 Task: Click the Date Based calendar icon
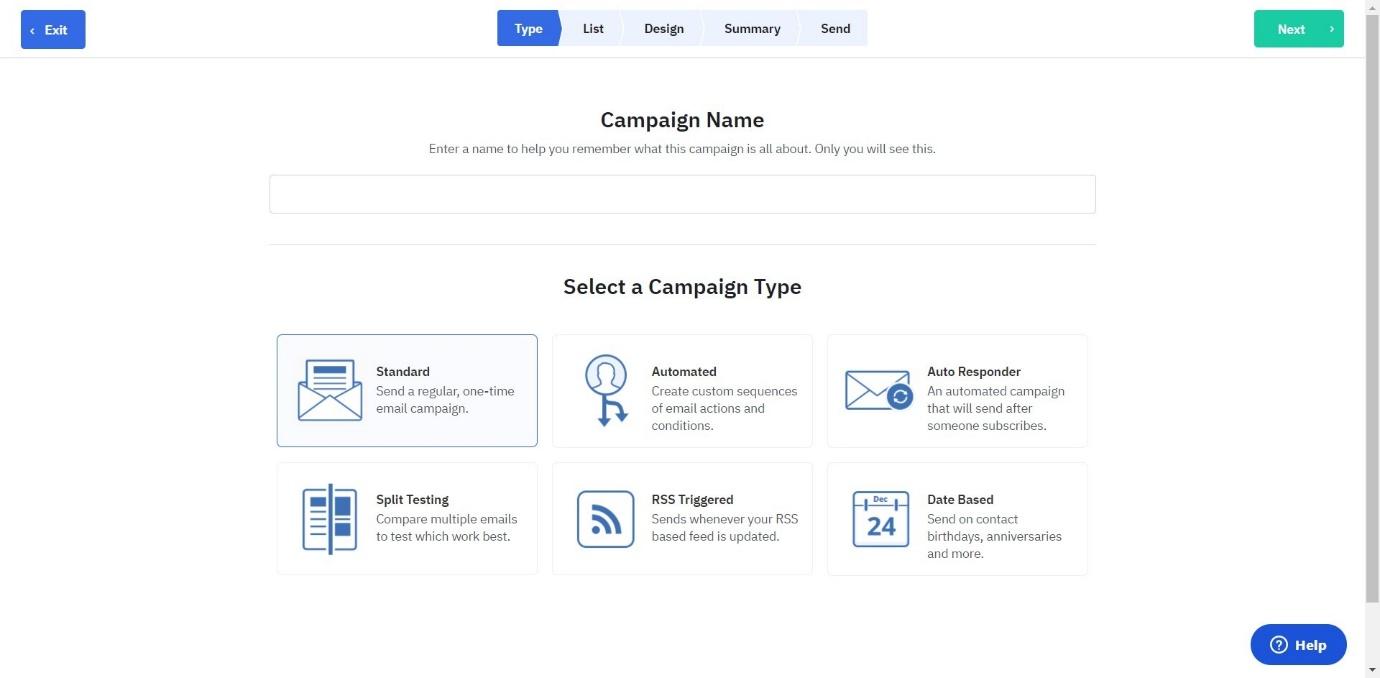pos(881,519)
